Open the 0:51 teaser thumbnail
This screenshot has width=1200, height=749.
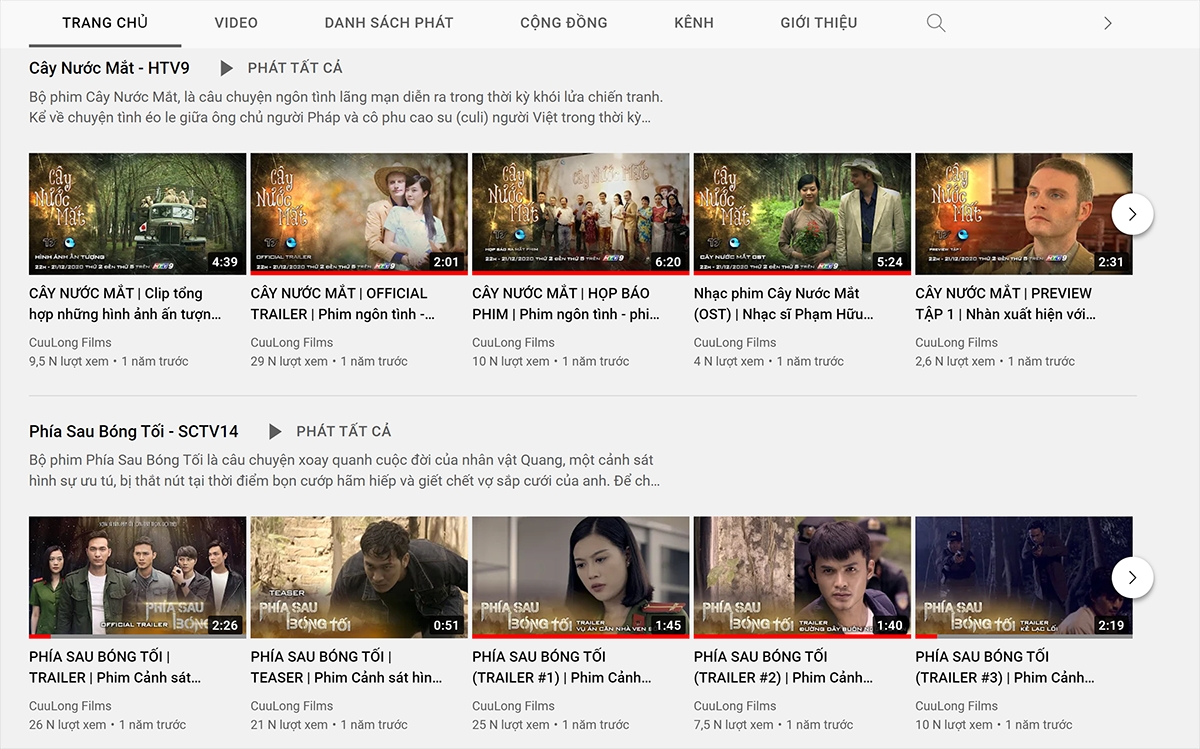(359, 577)
